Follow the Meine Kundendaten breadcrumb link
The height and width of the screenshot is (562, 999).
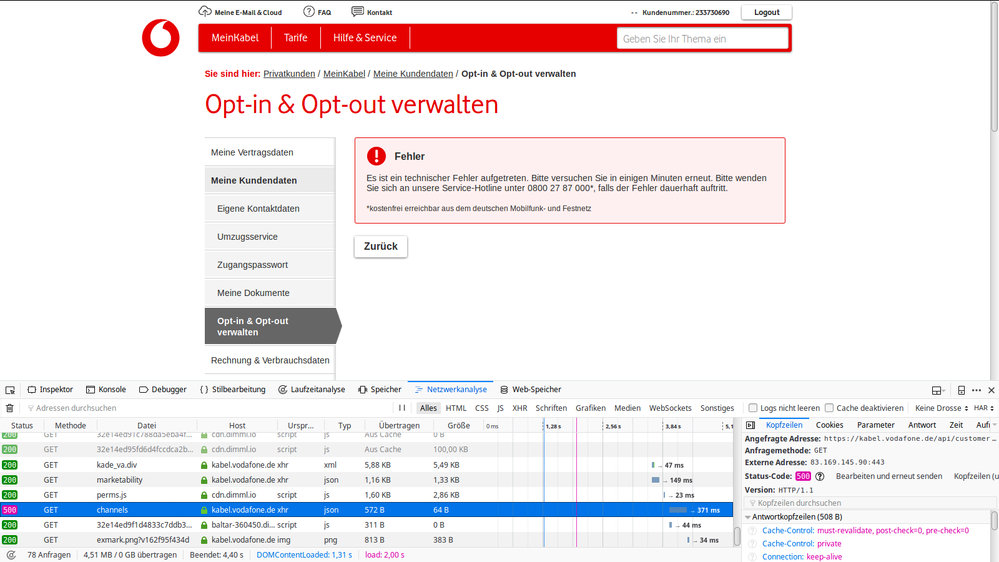click(x=413, y=74)
